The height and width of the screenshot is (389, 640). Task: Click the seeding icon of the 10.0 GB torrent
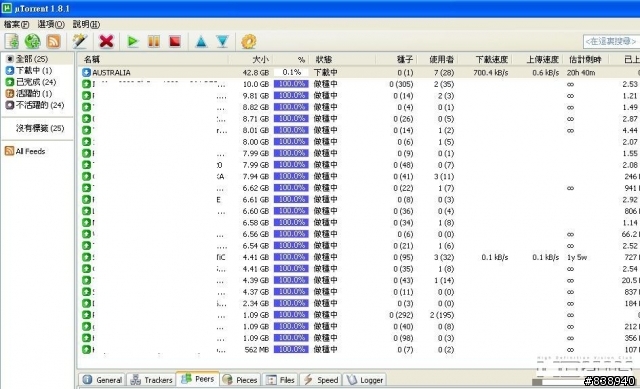coord(86,84)
